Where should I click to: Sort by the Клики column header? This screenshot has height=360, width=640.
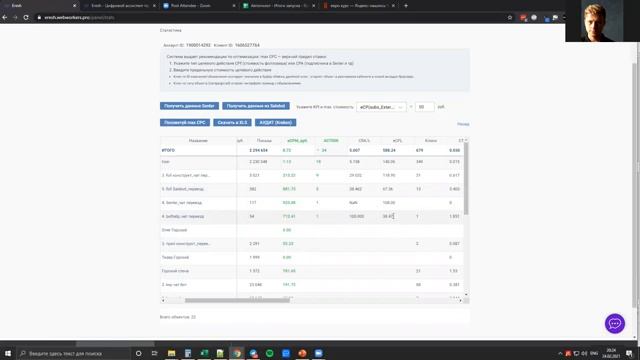pyautogui.click(x=431, y=140)
